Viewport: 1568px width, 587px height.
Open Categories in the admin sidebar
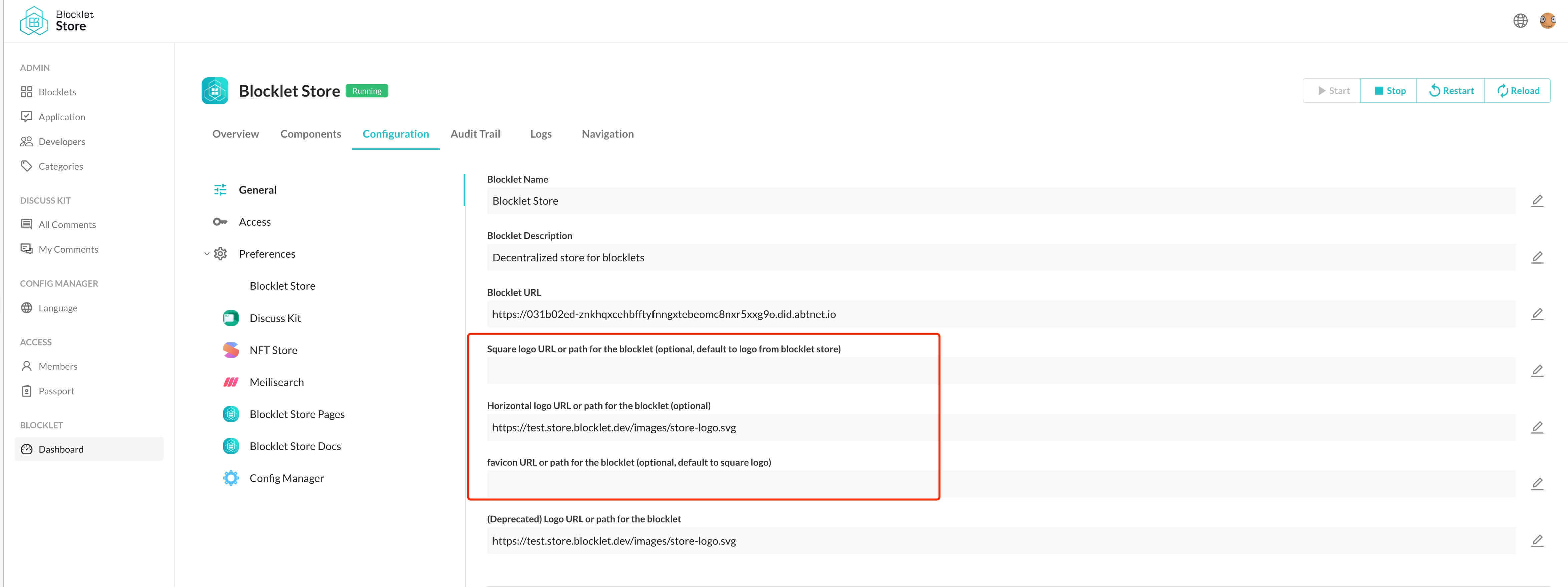(60, 166)
